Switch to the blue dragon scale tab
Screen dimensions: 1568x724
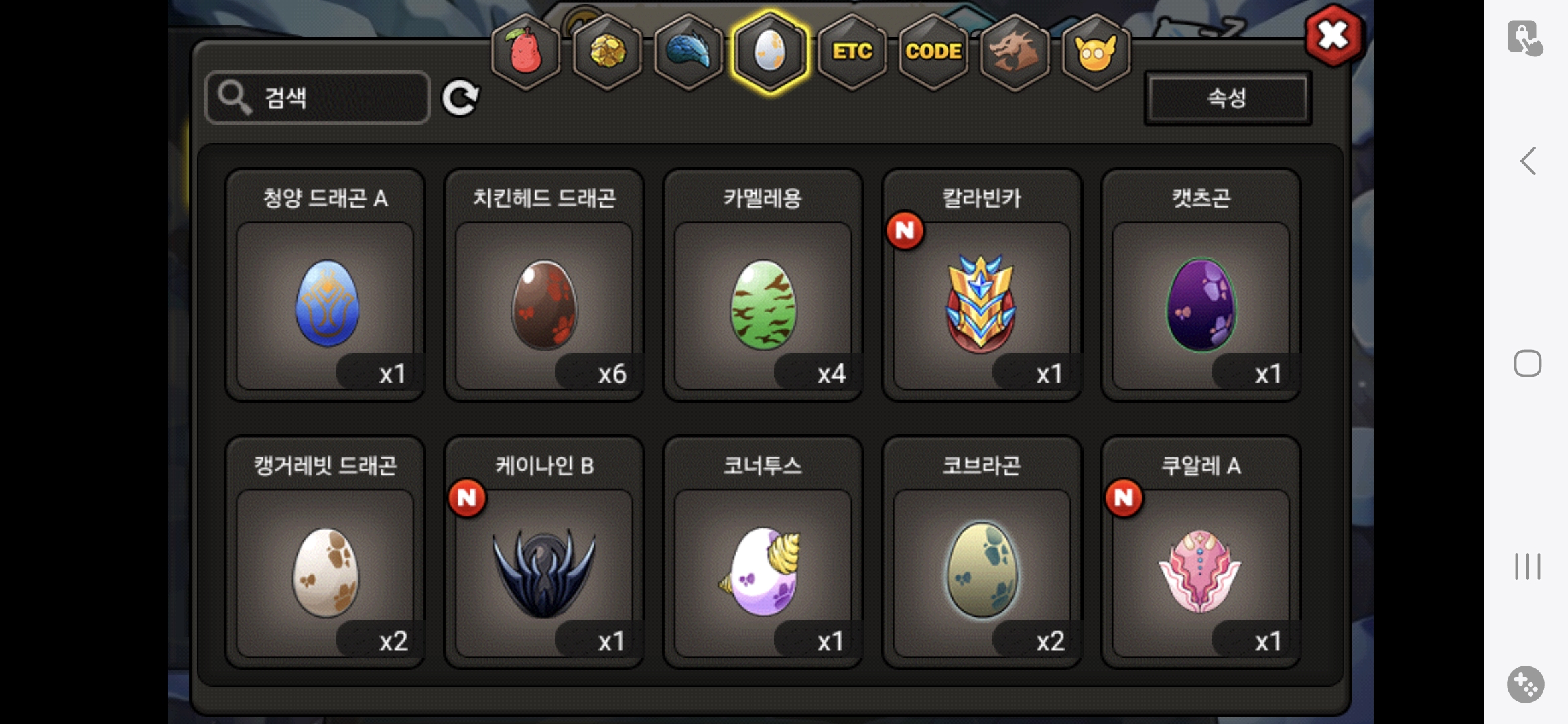688,52
